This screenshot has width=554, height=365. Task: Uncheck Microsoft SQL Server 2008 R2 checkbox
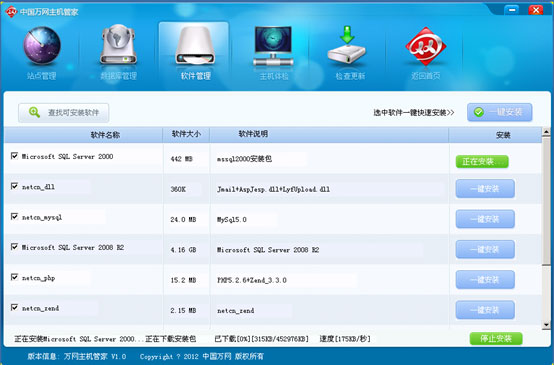click(x=14, y=247)
